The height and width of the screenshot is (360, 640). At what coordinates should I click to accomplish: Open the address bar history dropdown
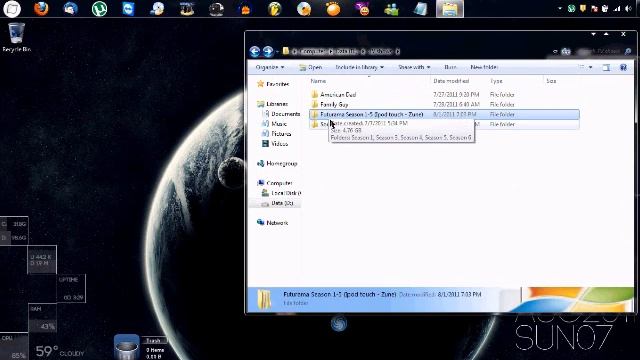click(555, 52)
